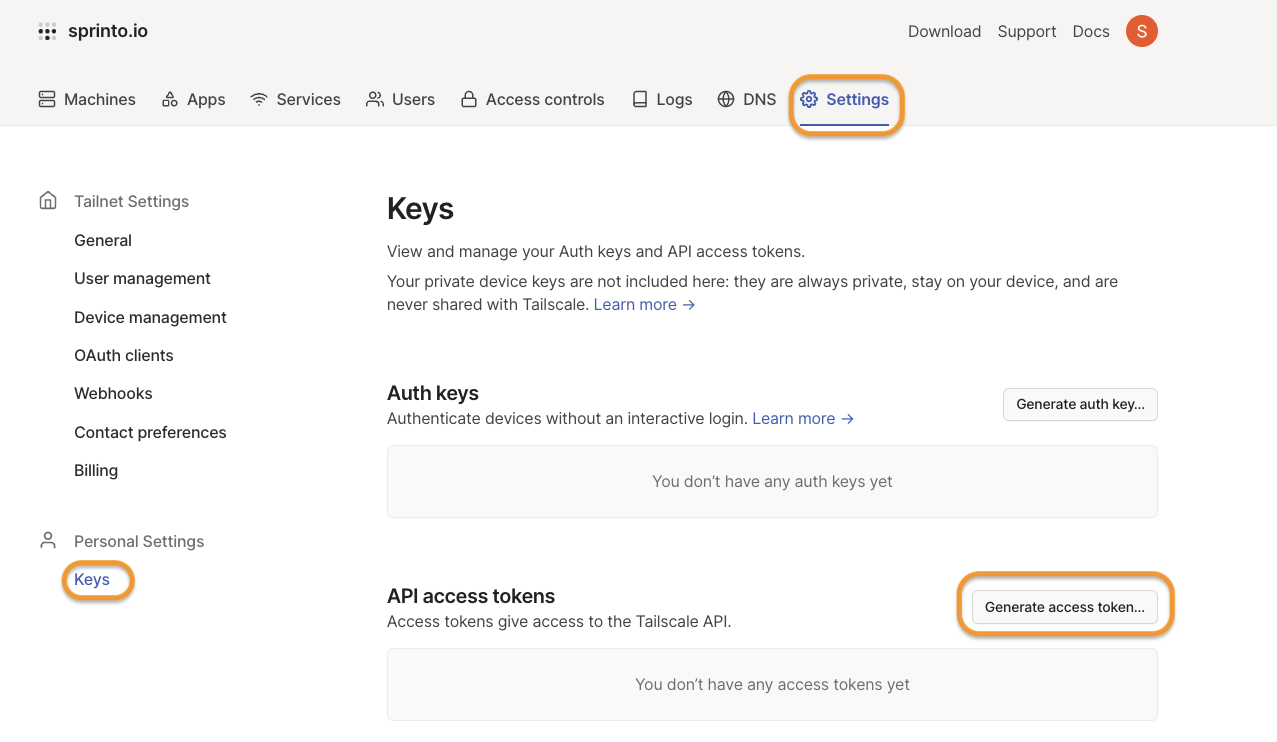Click the Auth keys section heading
1277x742 pixels.
(433, 393)
